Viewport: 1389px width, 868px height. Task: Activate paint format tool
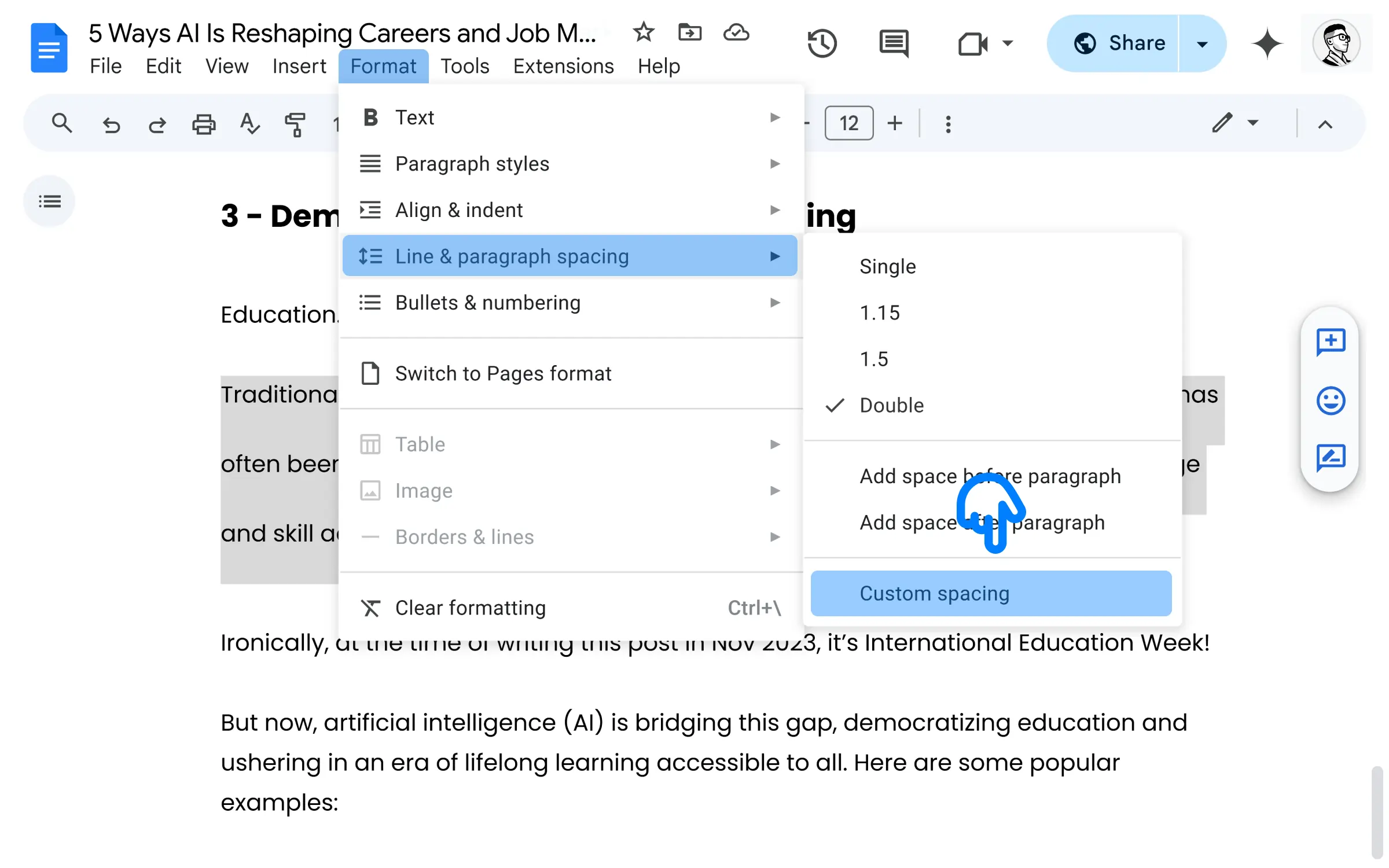pyautogui.click(x=295, y=124)
